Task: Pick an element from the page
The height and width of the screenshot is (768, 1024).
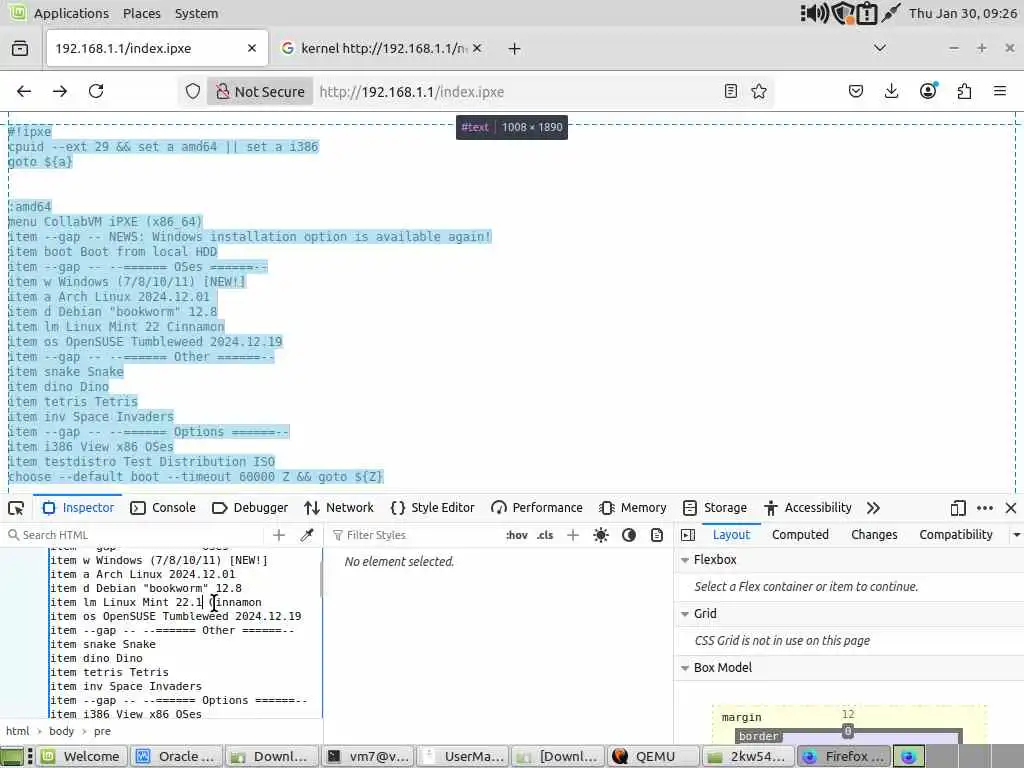Action: (16, 508)
